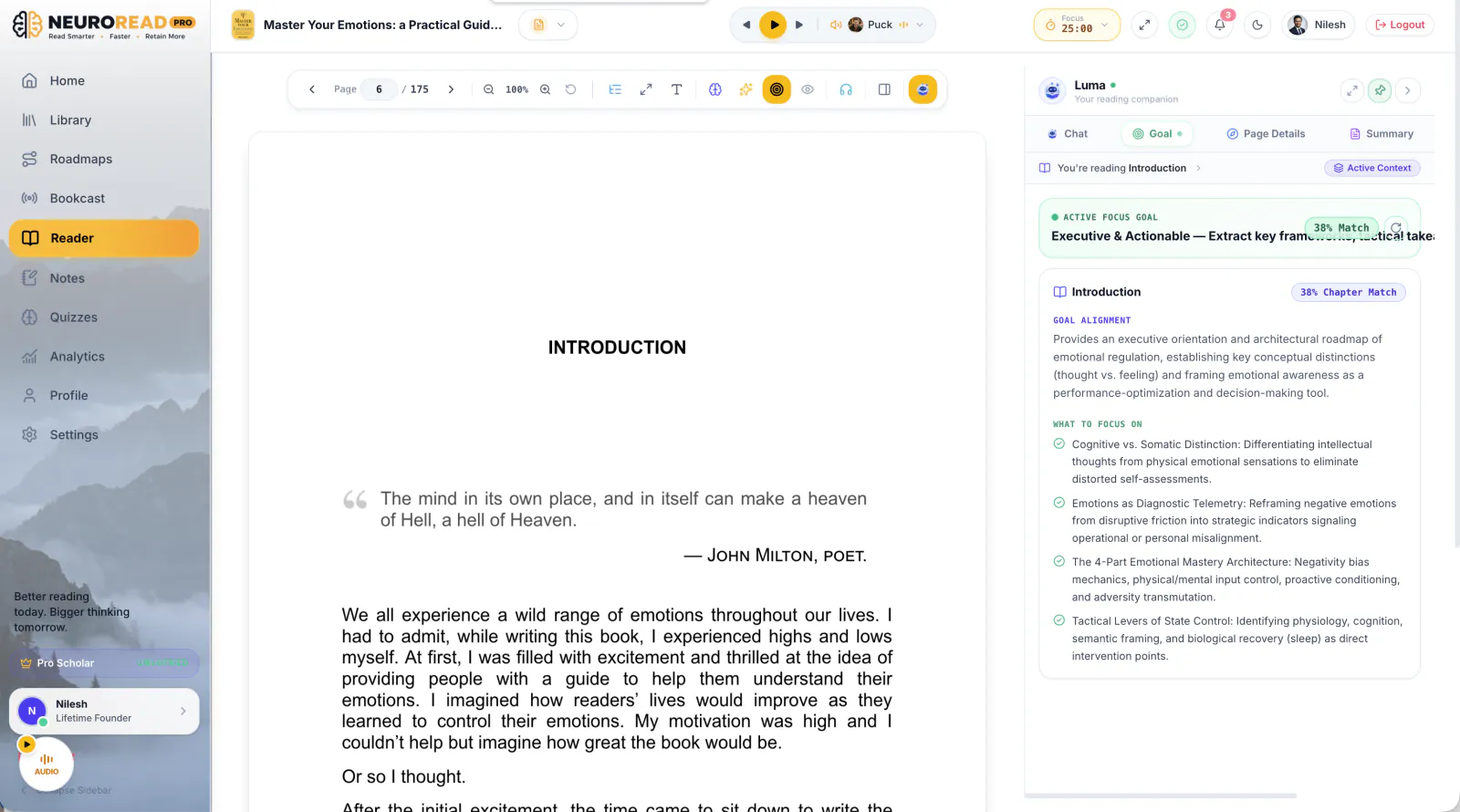The height and width of the screenshot is (812, 1460).
Task: Click the headphones audio icon
Action: coord(846,89)
